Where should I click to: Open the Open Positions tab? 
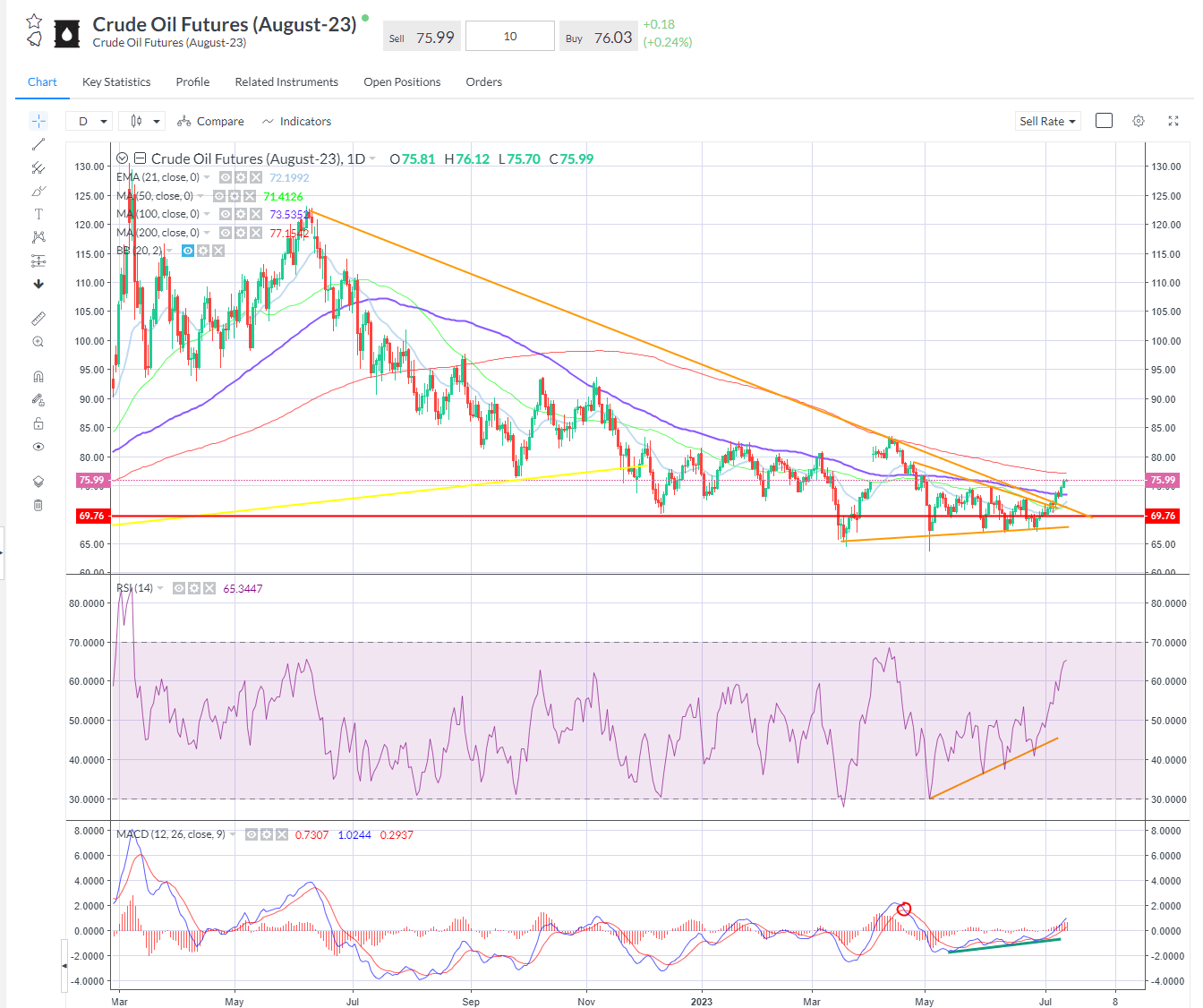point(402,81)
